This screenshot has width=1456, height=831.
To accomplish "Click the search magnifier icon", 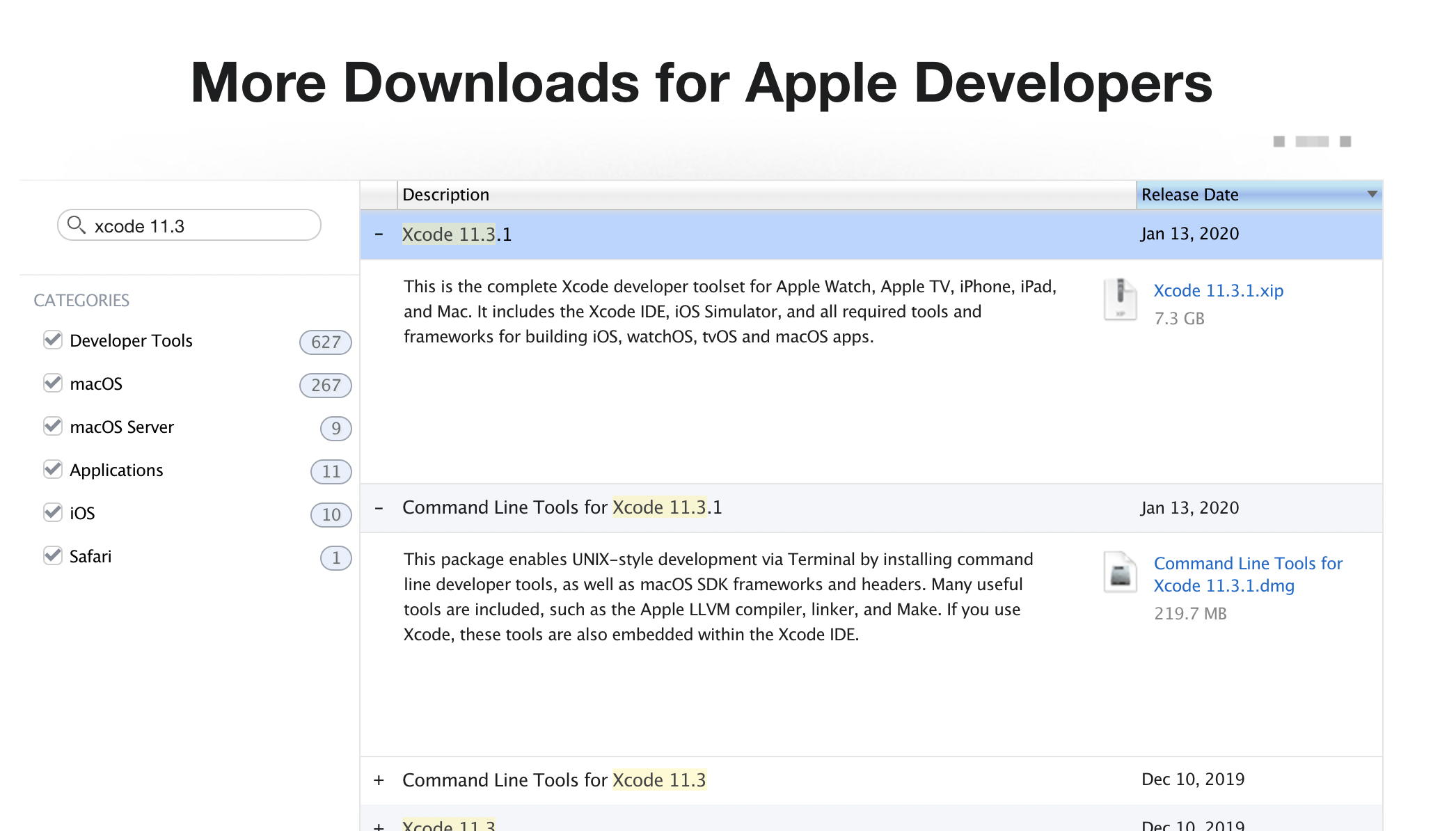I will (x=76, y=224).
